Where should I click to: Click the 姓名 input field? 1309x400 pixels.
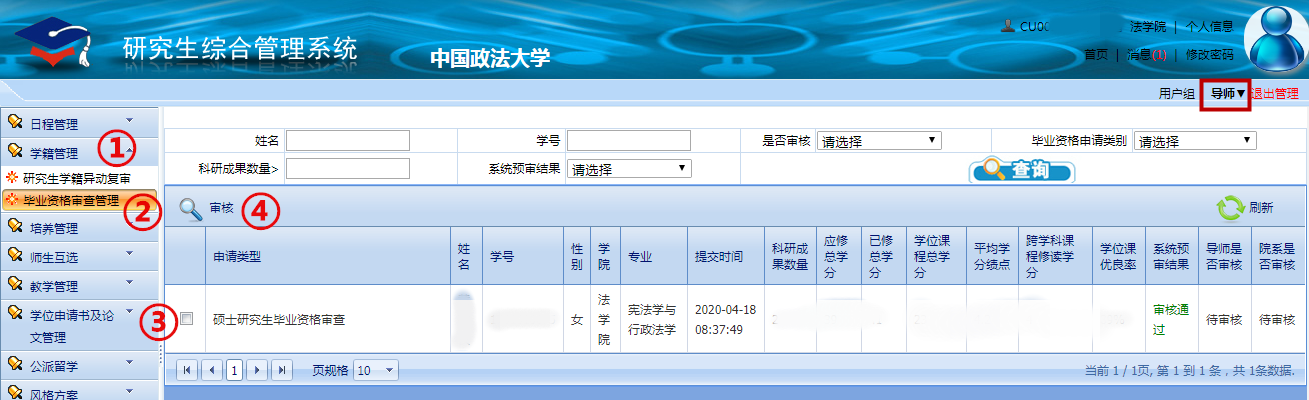click(x=347, y=140)
